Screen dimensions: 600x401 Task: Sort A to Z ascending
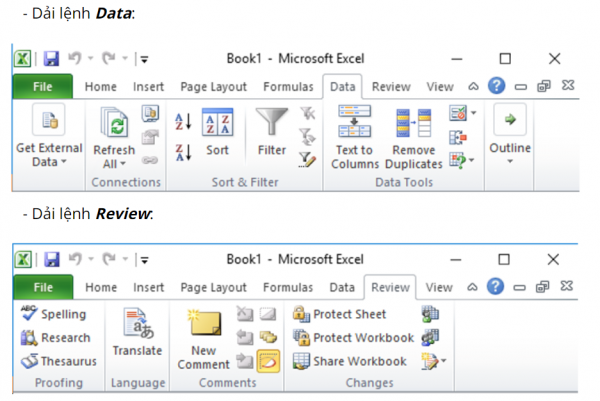click(183, 122)
